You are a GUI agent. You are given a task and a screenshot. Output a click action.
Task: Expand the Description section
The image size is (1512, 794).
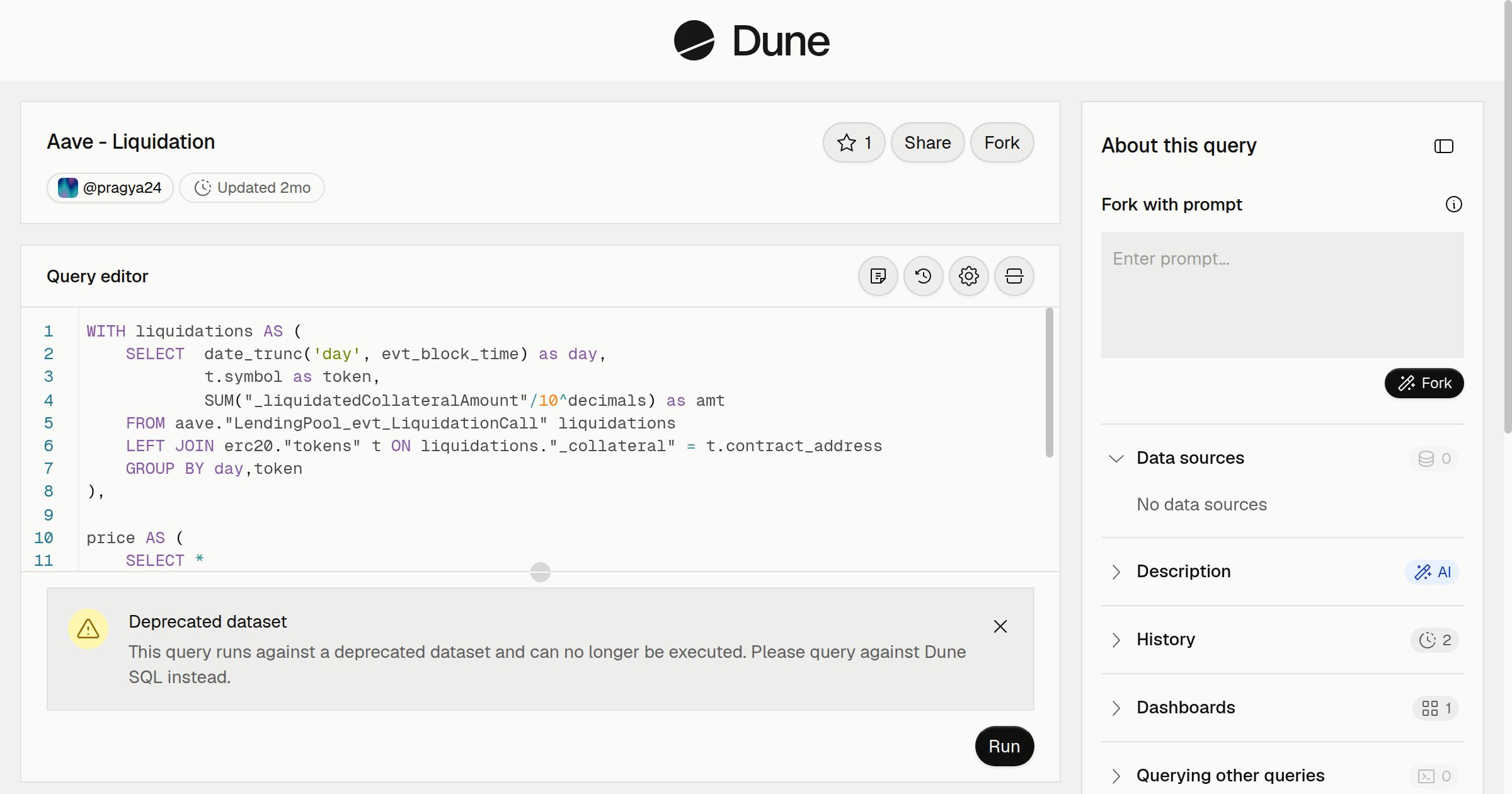coord(1116,572)
